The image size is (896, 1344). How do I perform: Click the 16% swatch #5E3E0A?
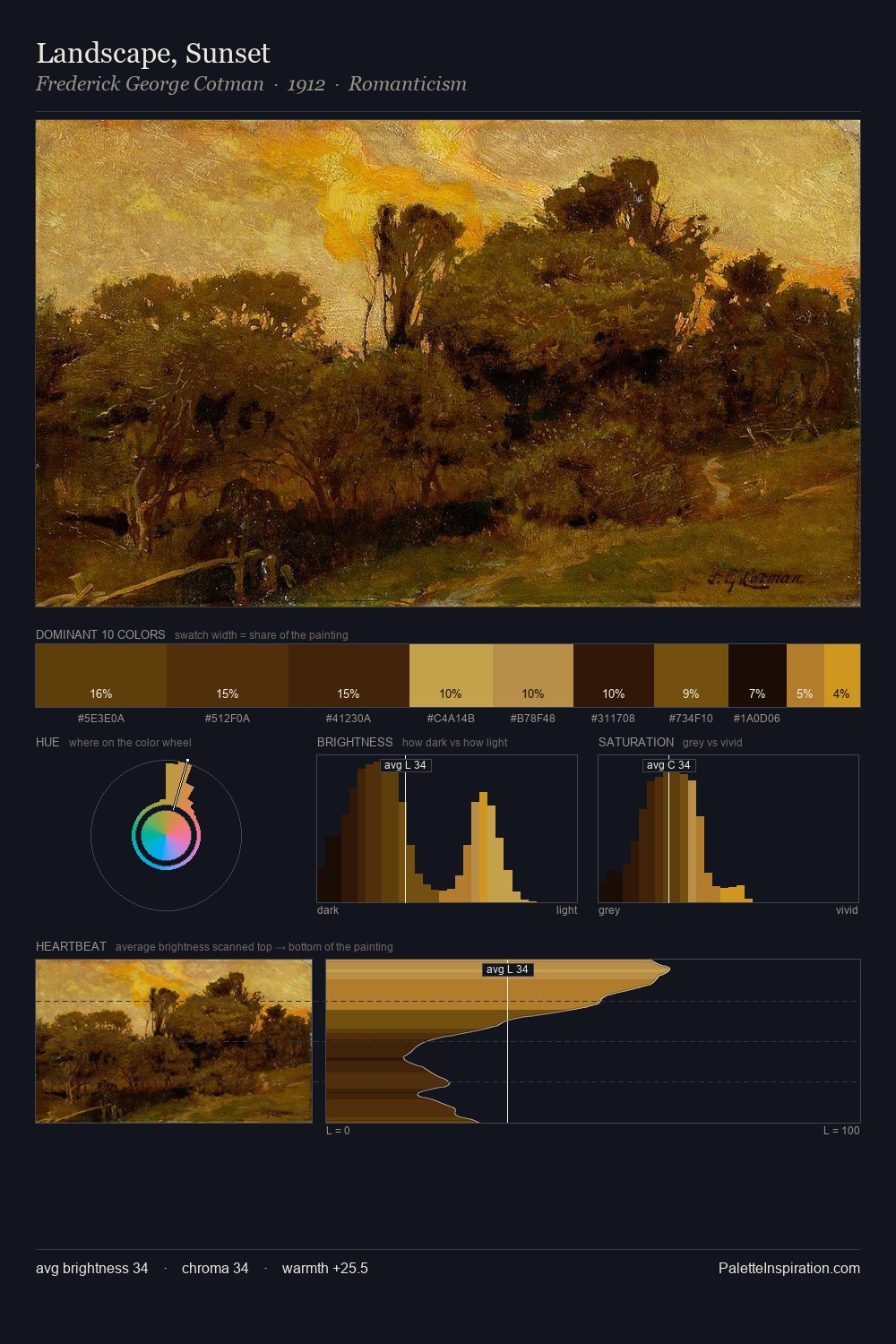[x=101, y=676]
